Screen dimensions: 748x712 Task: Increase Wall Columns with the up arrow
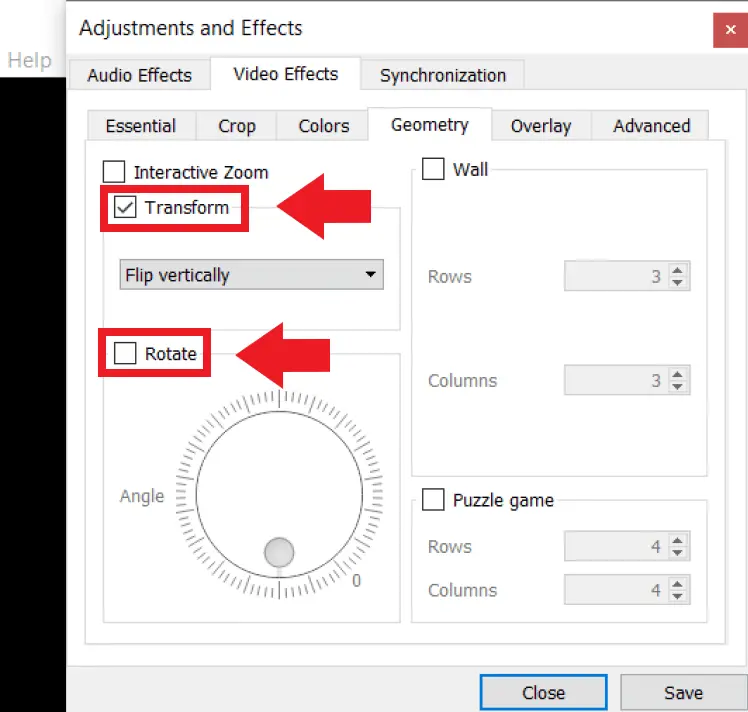(x=677, y=374)
